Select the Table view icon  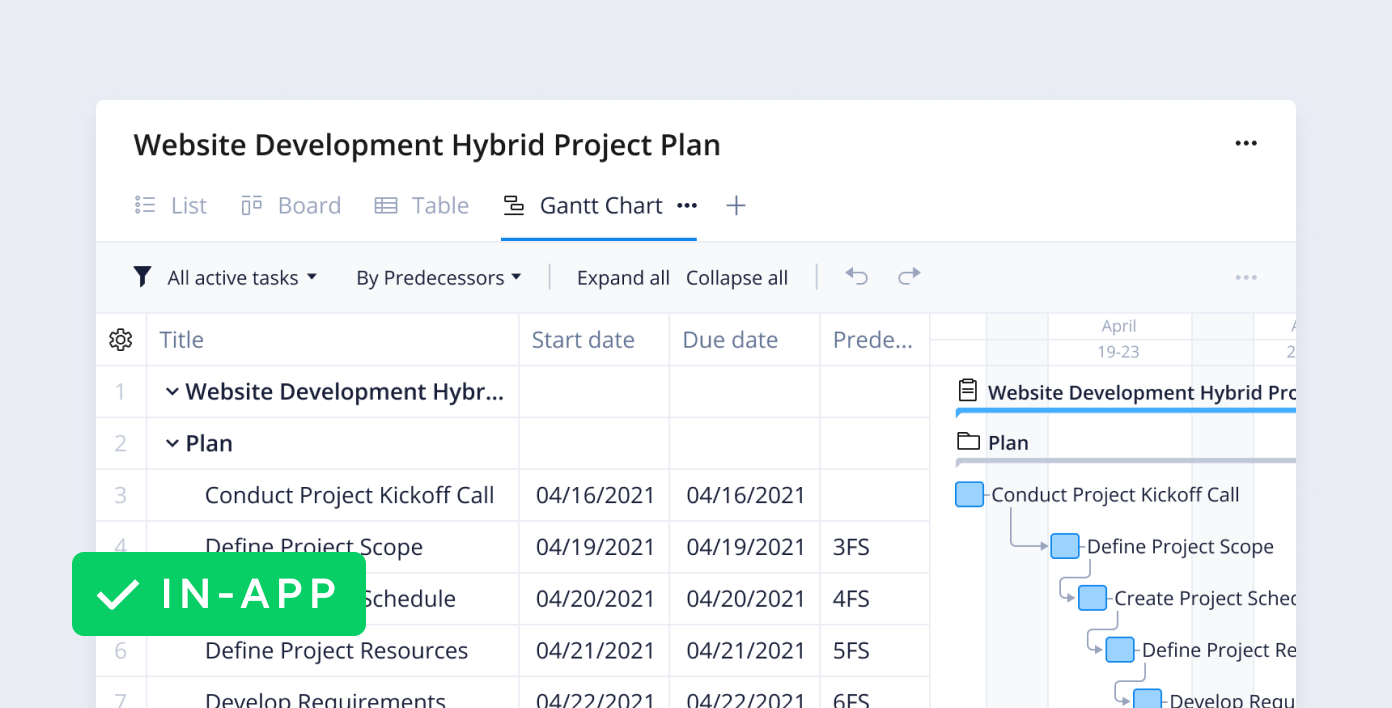point(385,205)
